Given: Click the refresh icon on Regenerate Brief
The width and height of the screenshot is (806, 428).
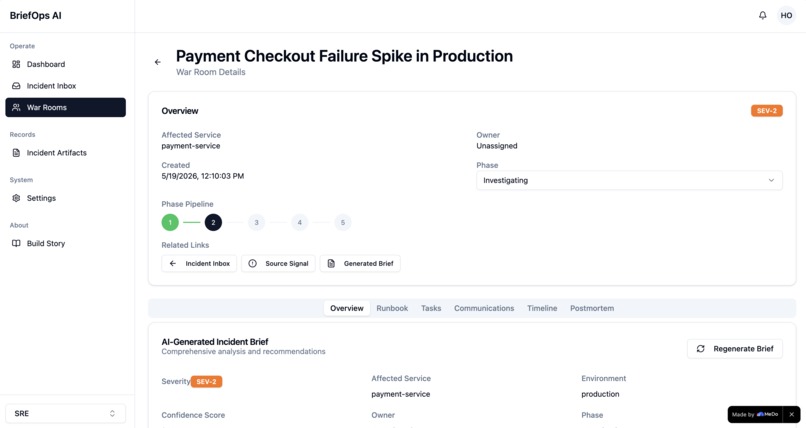Looking at the screenshot, I should 700,349.
